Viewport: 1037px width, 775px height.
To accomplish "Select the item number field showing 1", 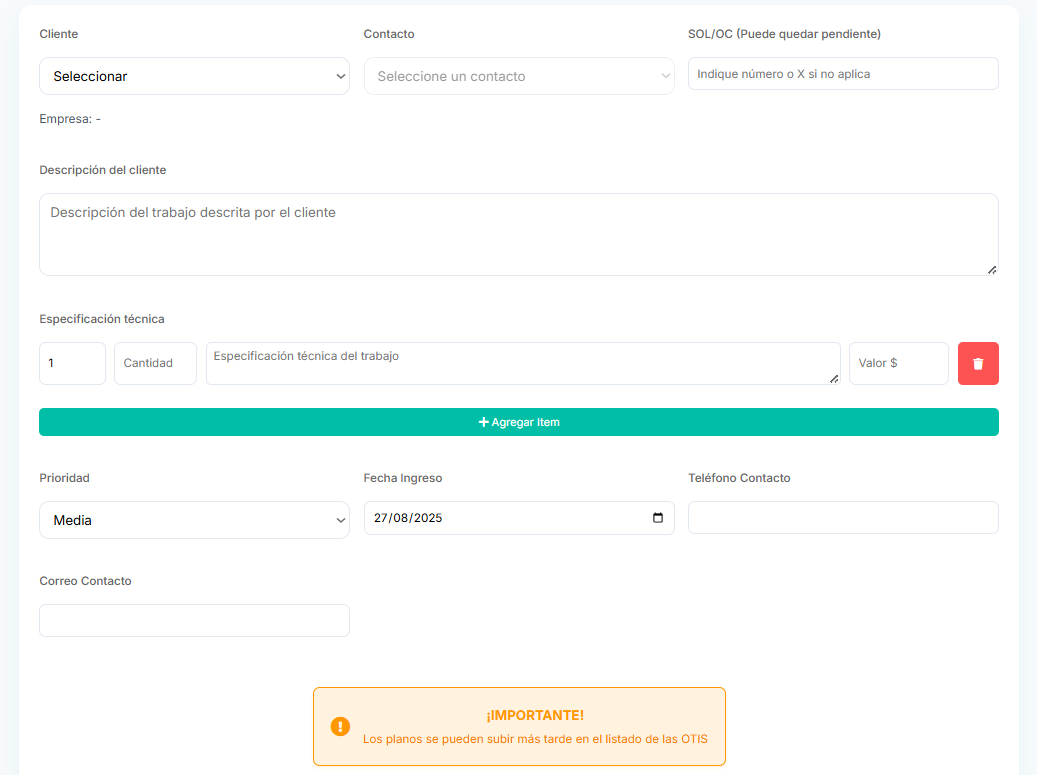I will click(72, 363).
